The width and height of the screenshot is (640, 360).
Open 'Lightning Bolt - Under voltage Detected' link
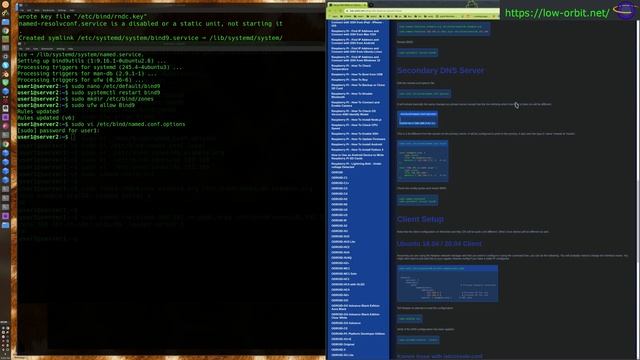click(356, 165)
